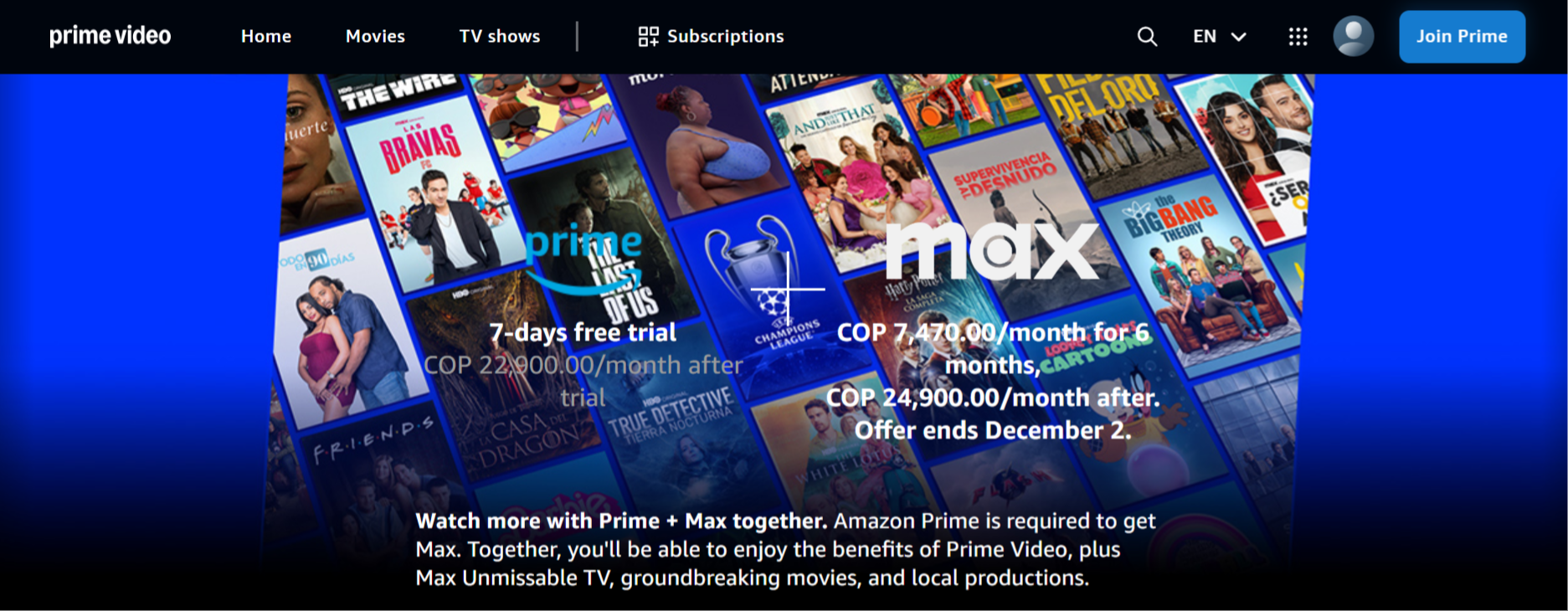Open the user profile avatar

1353,36
